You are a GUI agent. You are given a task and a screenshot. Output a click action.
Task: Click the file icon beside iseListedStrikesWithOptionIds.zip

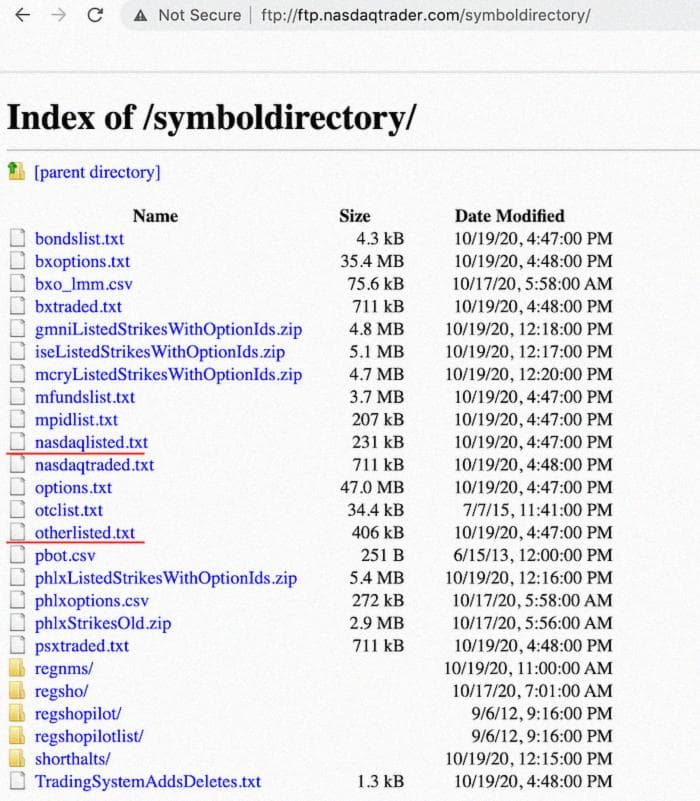coord(17,351)
